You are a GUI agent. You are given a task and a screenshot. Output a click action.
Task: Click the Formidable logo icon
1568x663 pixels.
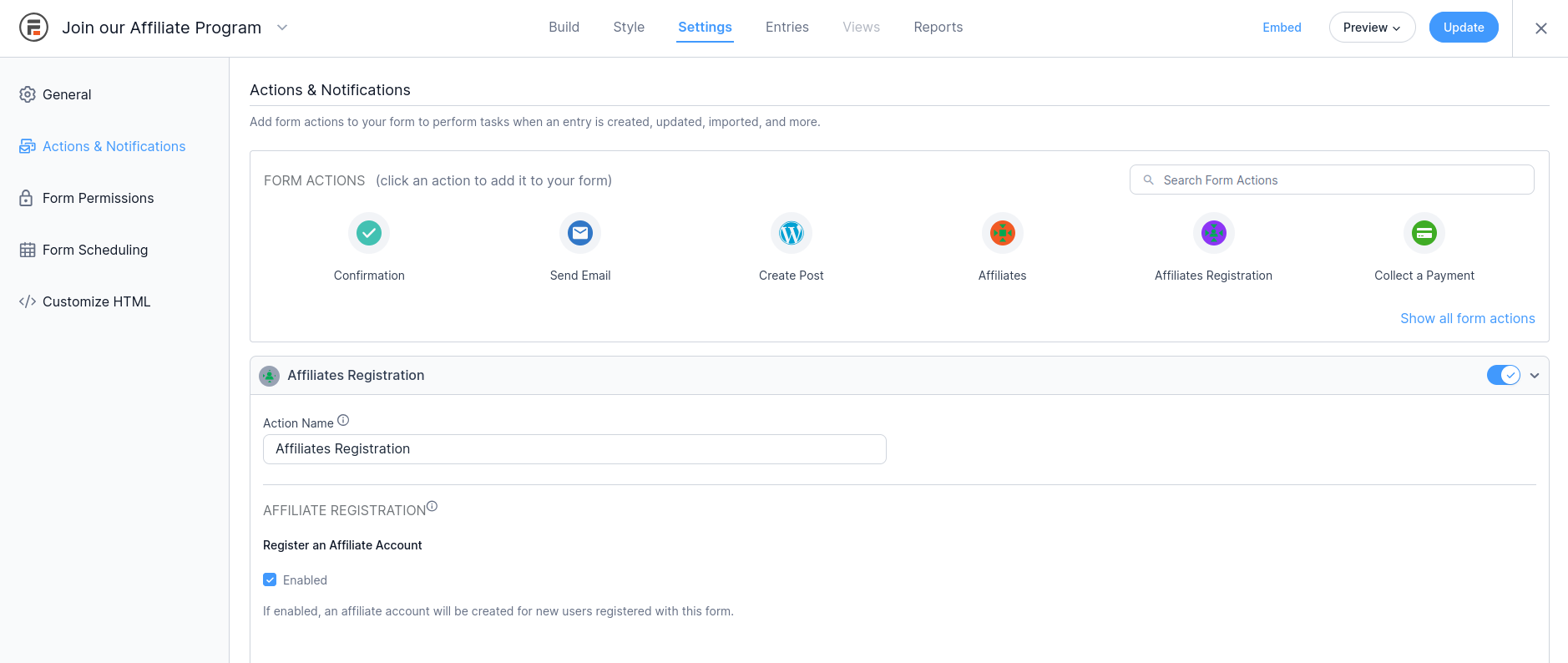pyautogui.click(x=33, y=28)
